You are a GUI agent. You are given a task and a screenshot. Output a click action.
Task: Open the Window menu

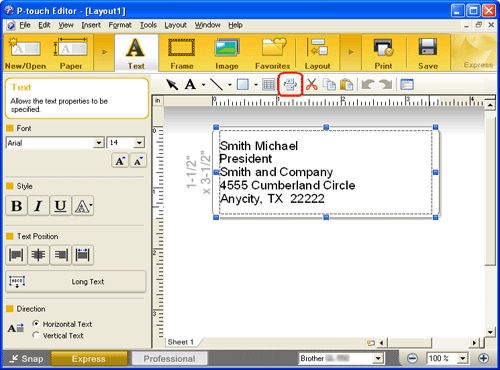207,25
